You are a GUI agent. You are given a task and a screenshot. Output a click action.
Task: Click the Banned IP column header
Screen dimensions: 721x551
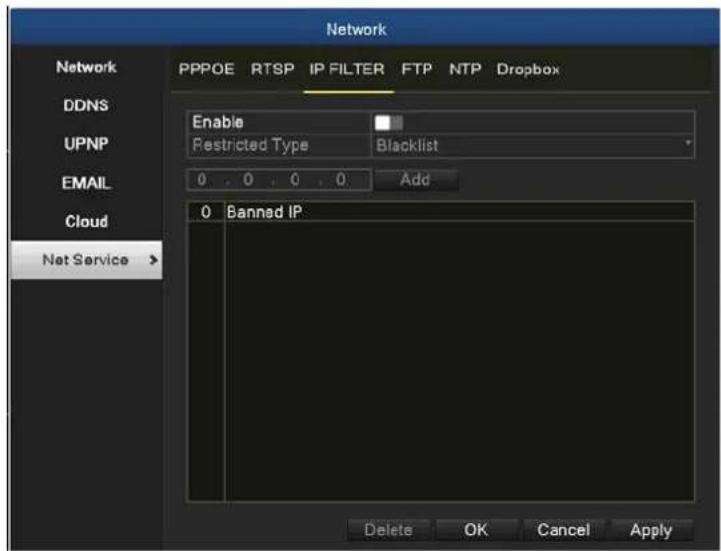pyautogui.click(x=459, y=212)
